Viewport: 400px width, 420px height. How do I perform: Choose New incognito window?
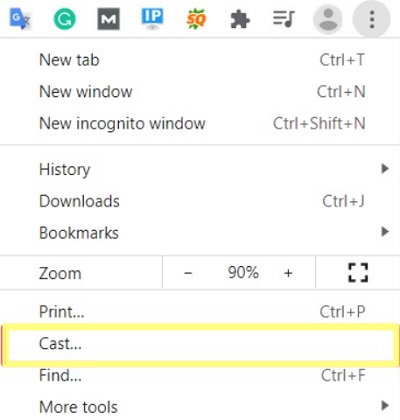click(x=200, y=123)
